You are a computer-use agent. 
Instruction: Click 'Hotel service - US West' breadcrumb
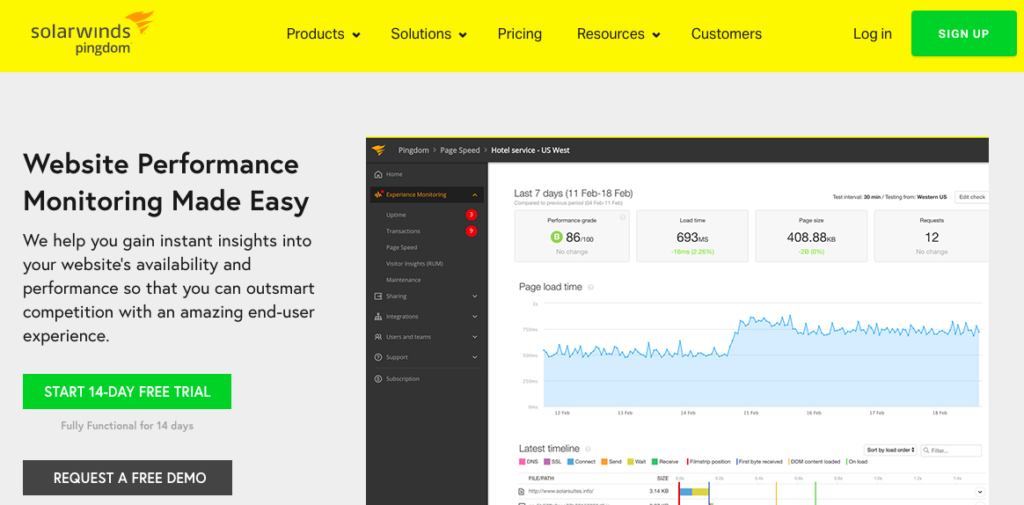tap(530, 150)
